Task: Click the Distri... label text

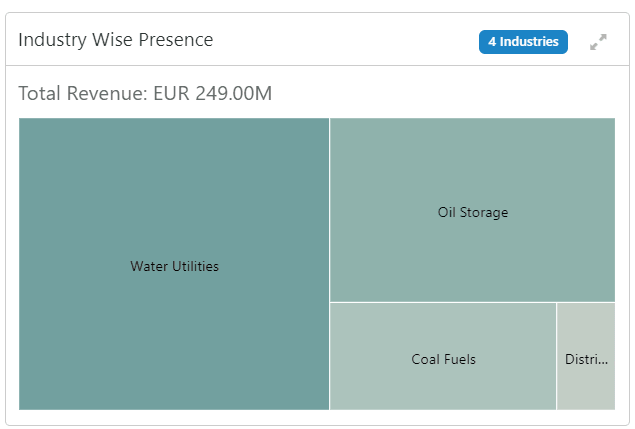Action: pos(586,359)
